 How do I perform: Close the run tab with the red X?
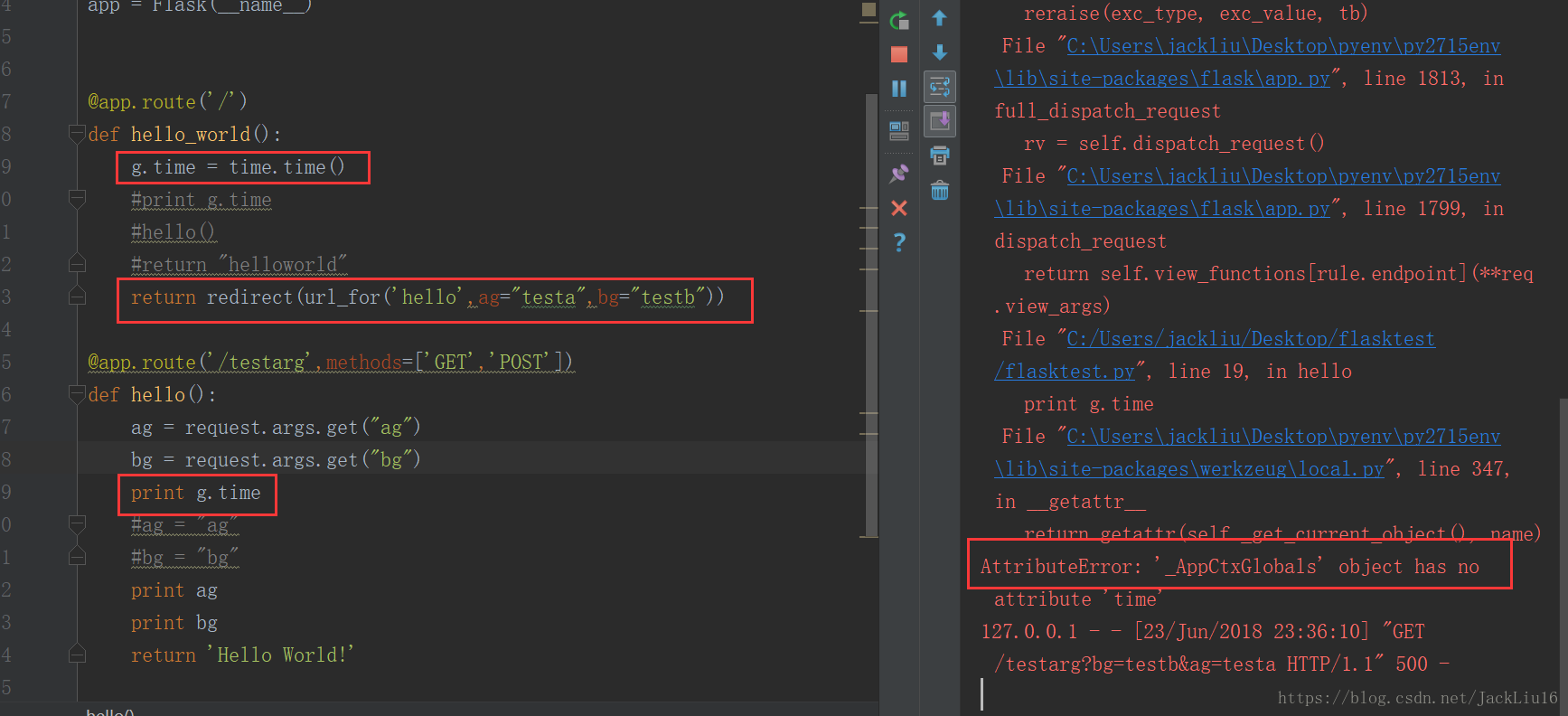(899, 208)
